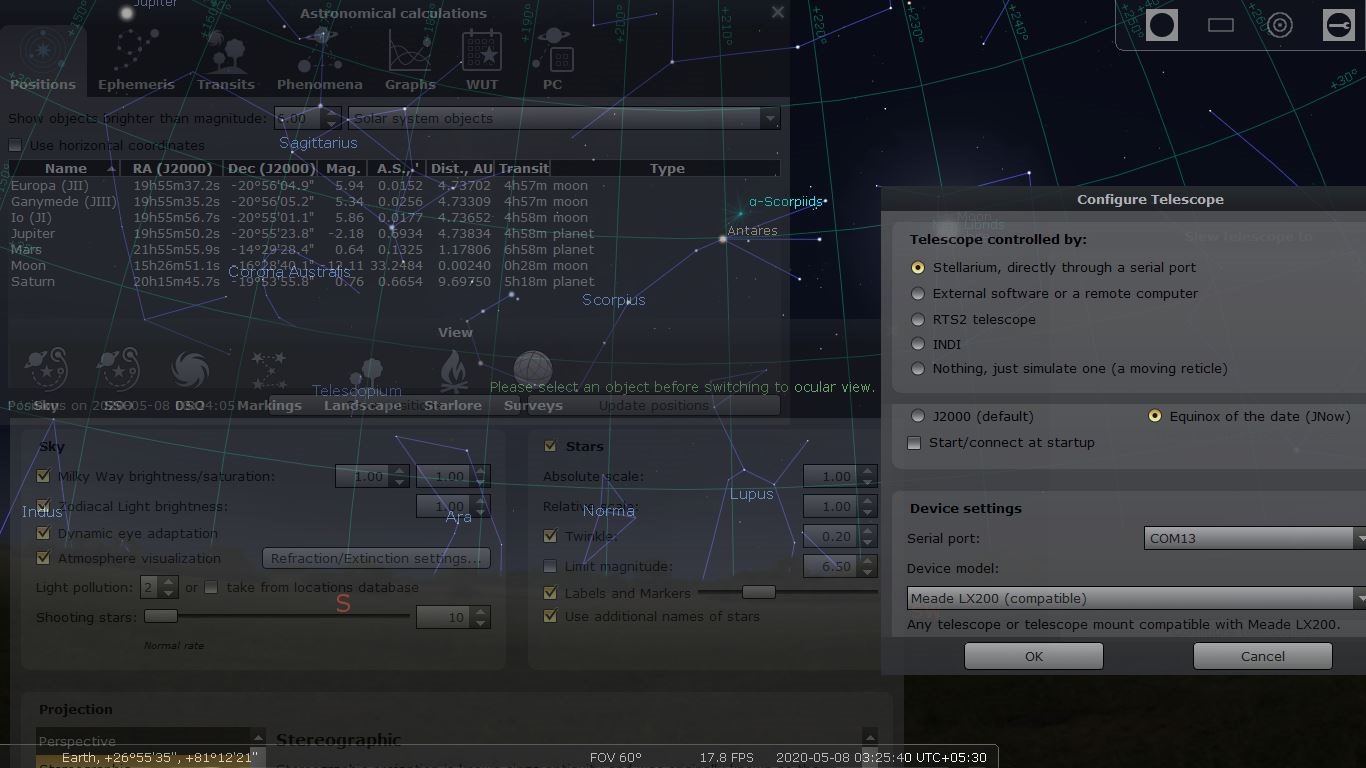
Task: Select Perspective in the Projection list
Action: [x=143, y=741]
